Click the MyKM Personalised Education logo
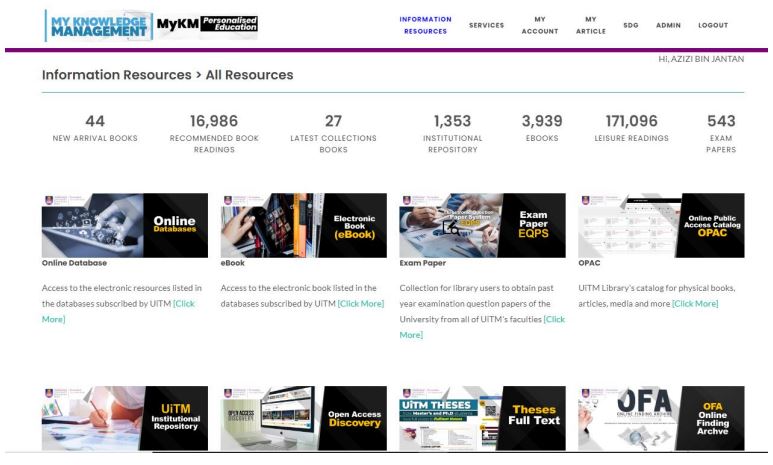Screen dimensions: 773x465 coord(207,24)
